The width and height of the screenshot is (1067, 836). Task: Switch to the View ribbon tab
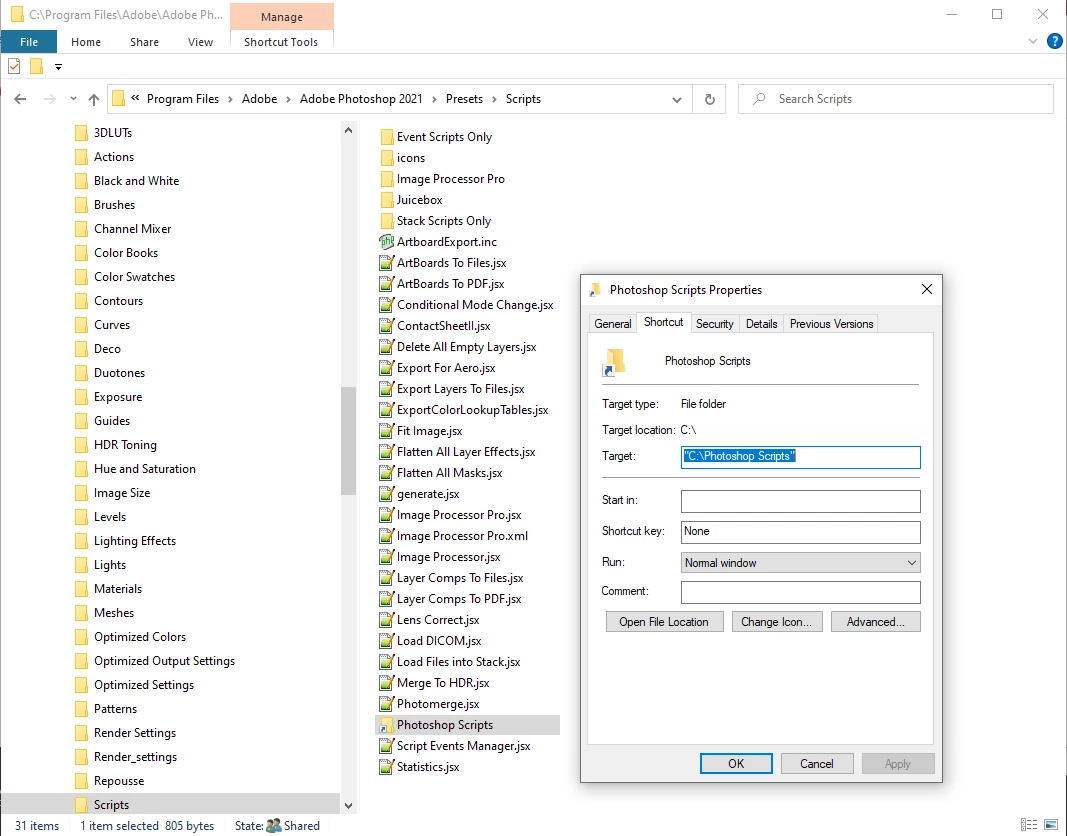[x=200, y=41]
